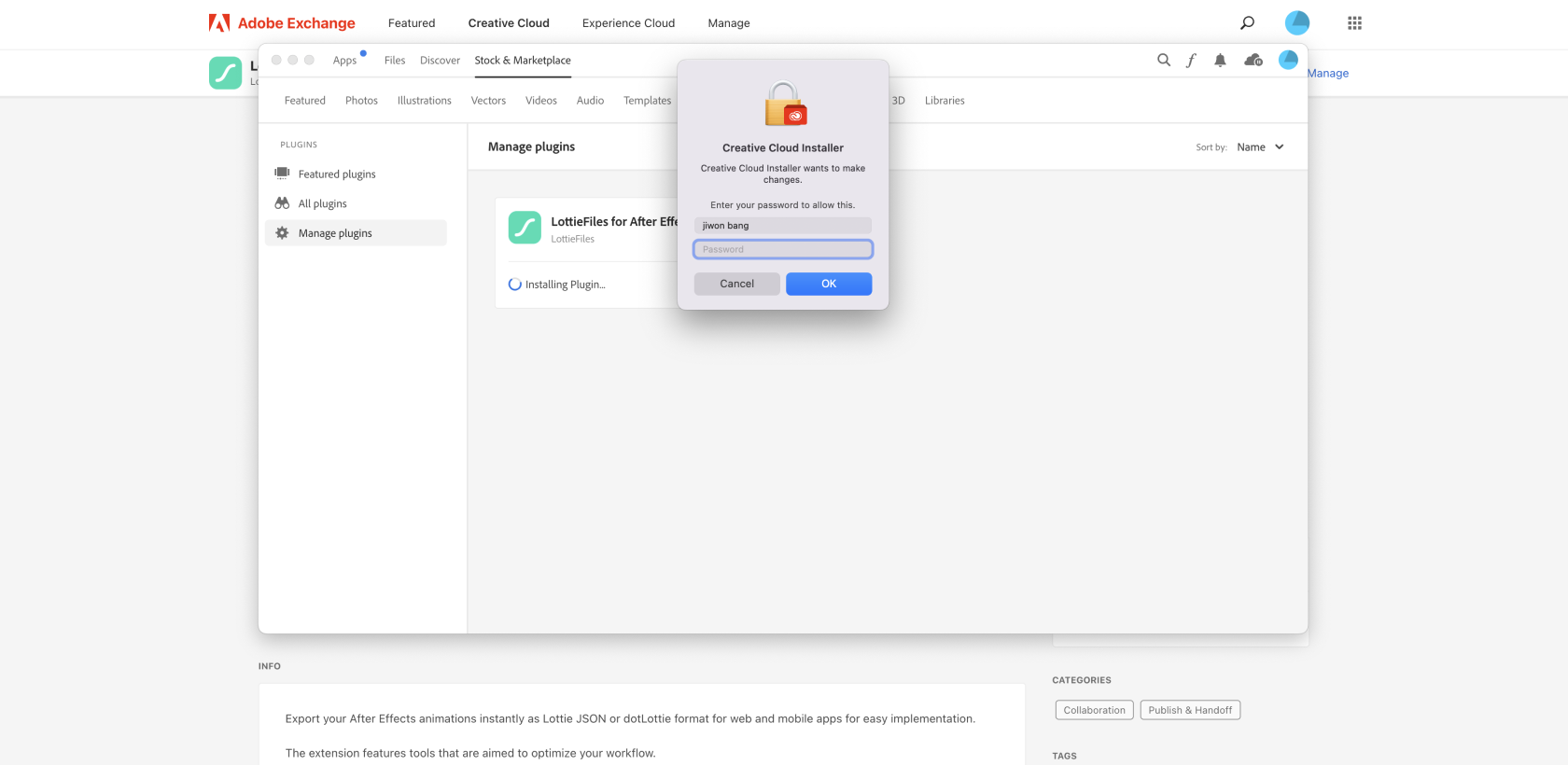Click the Manage plugins heading
This screenshot has height=765, width=1568.
point(531,146)
